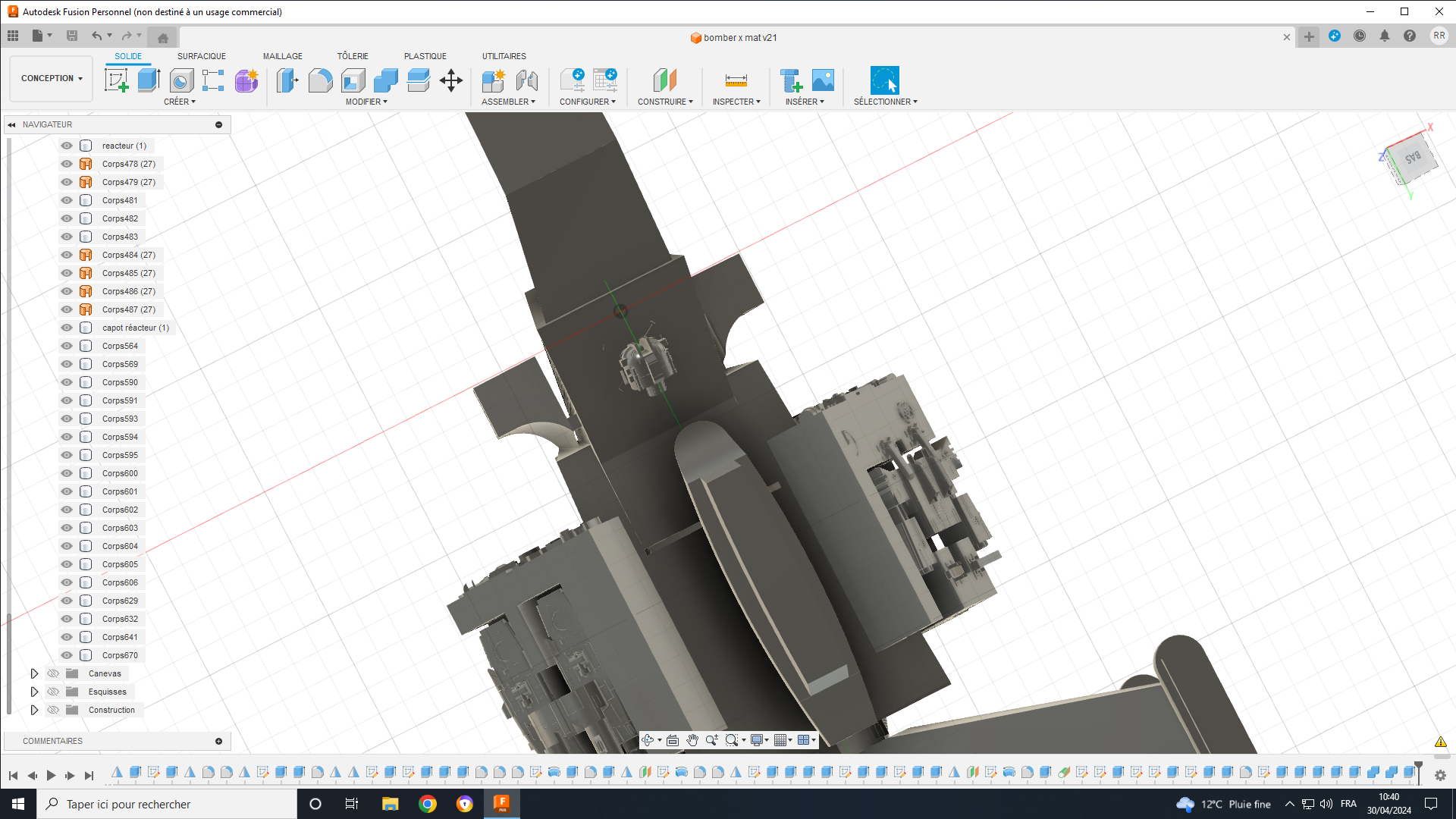Screen dimensions: 1456x819
Task: Hide the Corps481 body with eye icon
Action: [67, 200]
